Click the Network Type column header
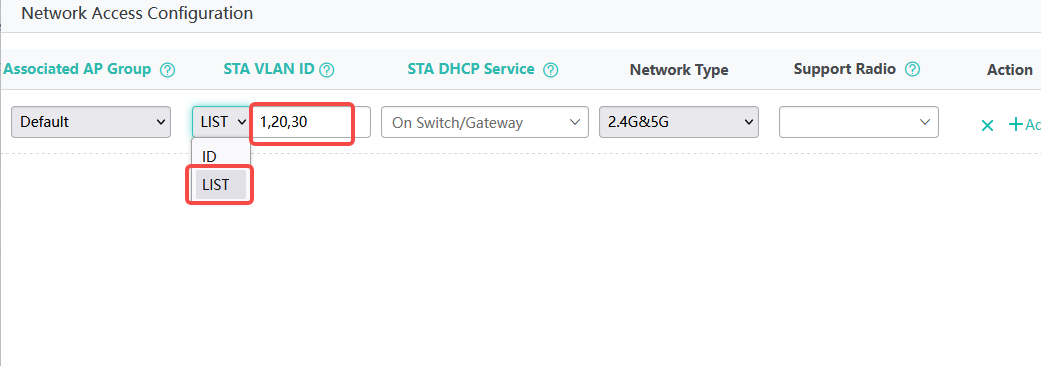Image resolution: width=1041 pixels, height=366 pixels. pos(679,70)
